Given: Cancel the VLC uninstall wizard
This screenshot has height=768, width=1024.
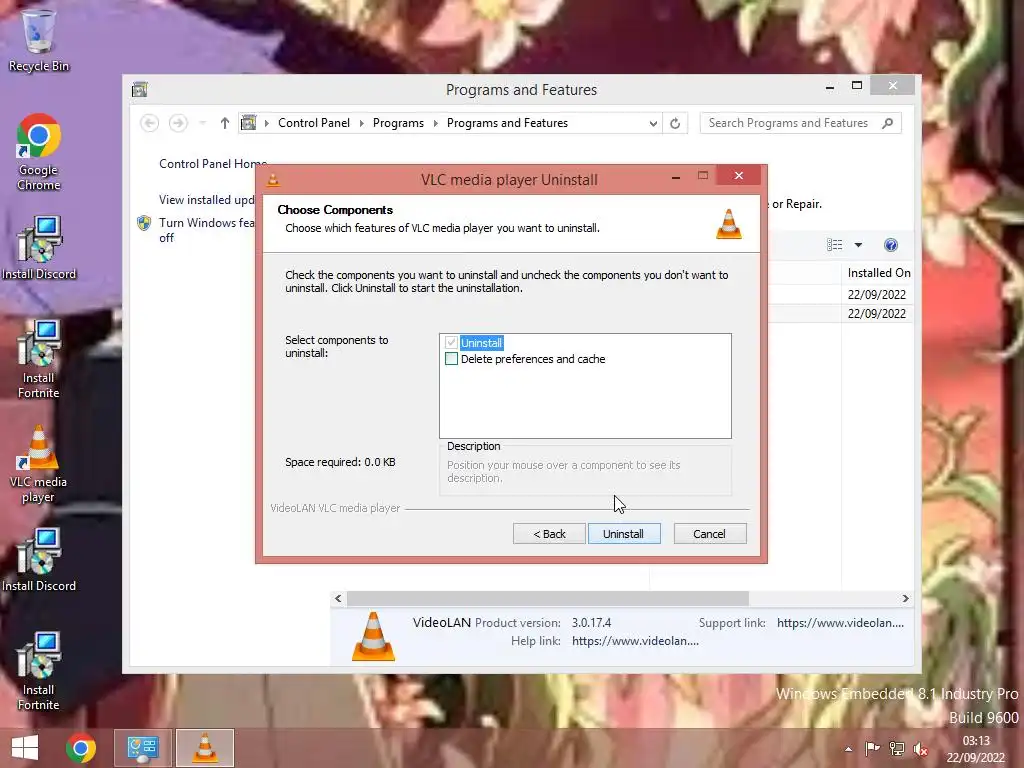Looking at the screenshot, I should coord(709,534).
